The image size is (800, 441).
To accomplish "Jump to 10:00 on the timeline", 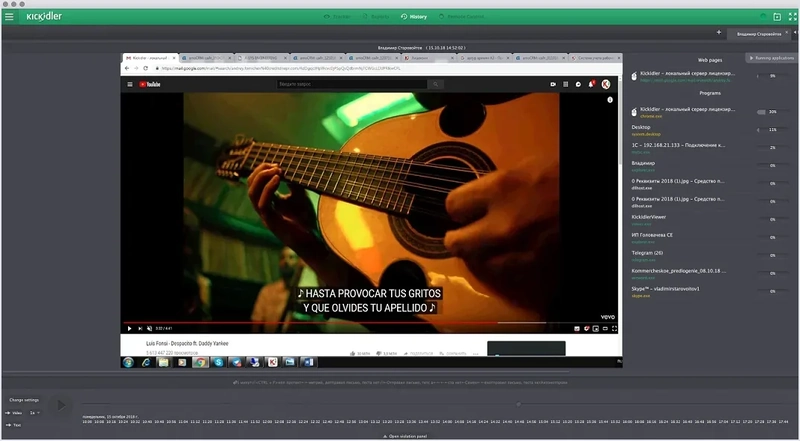I will pos(87,422).
